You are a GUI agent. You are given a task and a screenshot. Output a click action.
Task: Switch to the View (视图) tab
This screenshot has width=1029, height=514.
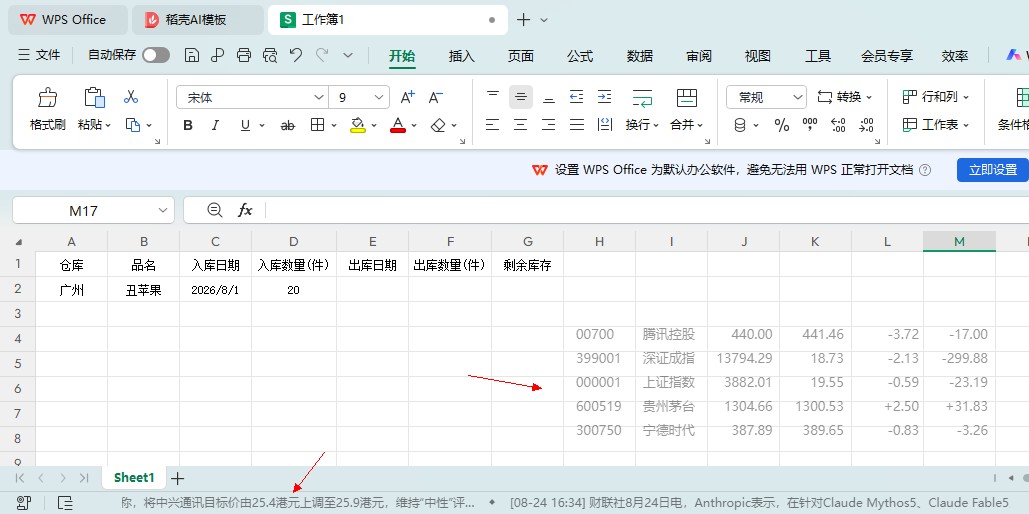(757, 56)
